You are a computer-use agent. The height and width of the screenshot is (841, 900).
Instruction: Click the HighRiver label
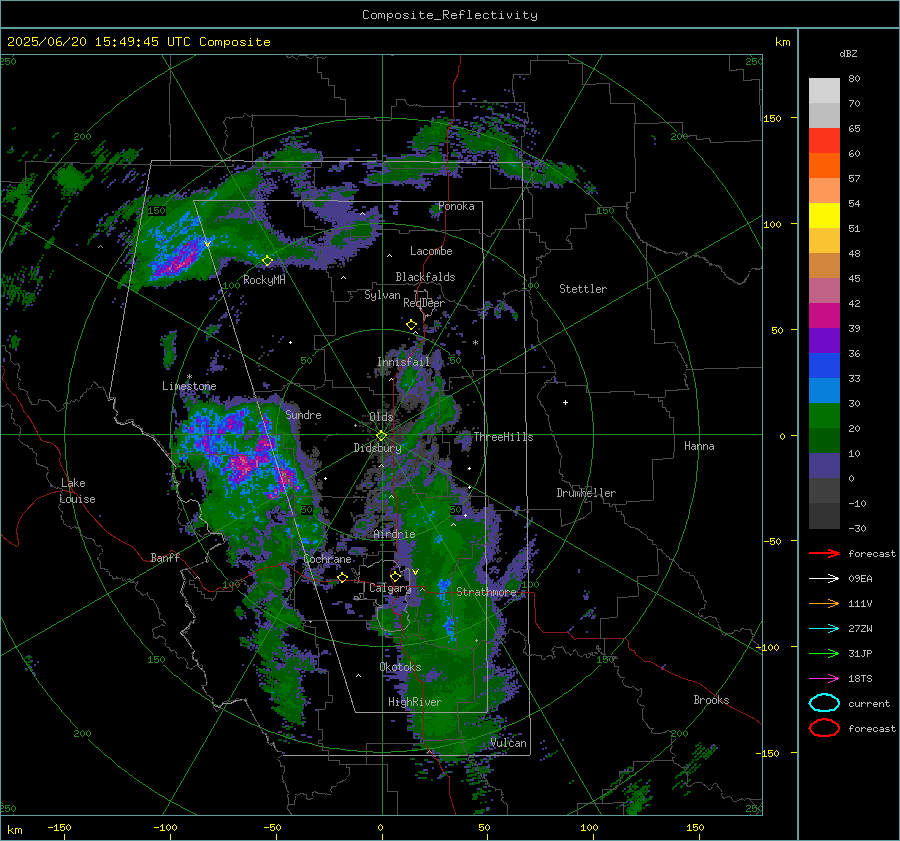(415, 702)
